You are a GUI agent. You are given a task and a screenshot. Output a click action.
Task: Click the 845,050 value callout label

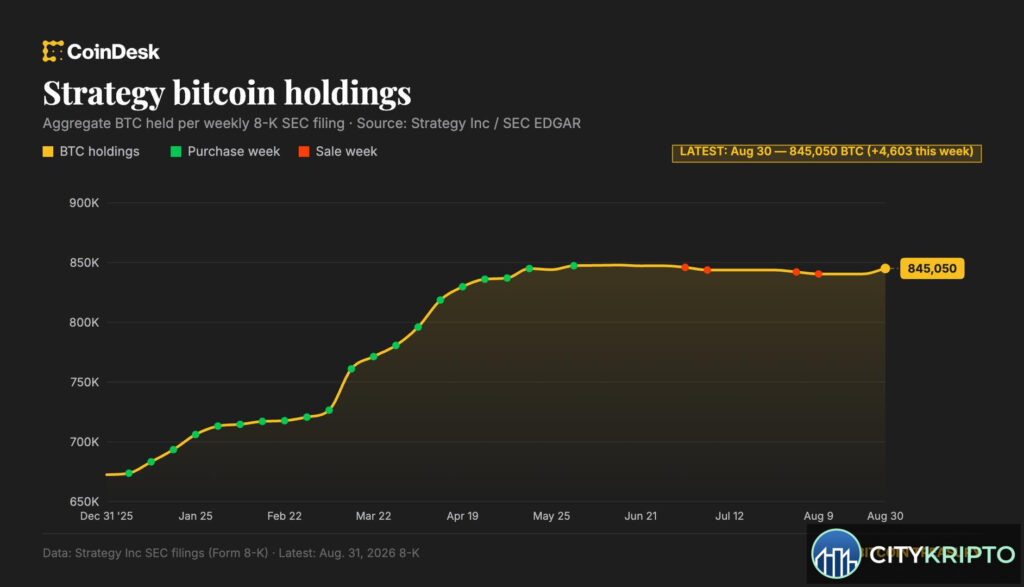pos(932,268)
